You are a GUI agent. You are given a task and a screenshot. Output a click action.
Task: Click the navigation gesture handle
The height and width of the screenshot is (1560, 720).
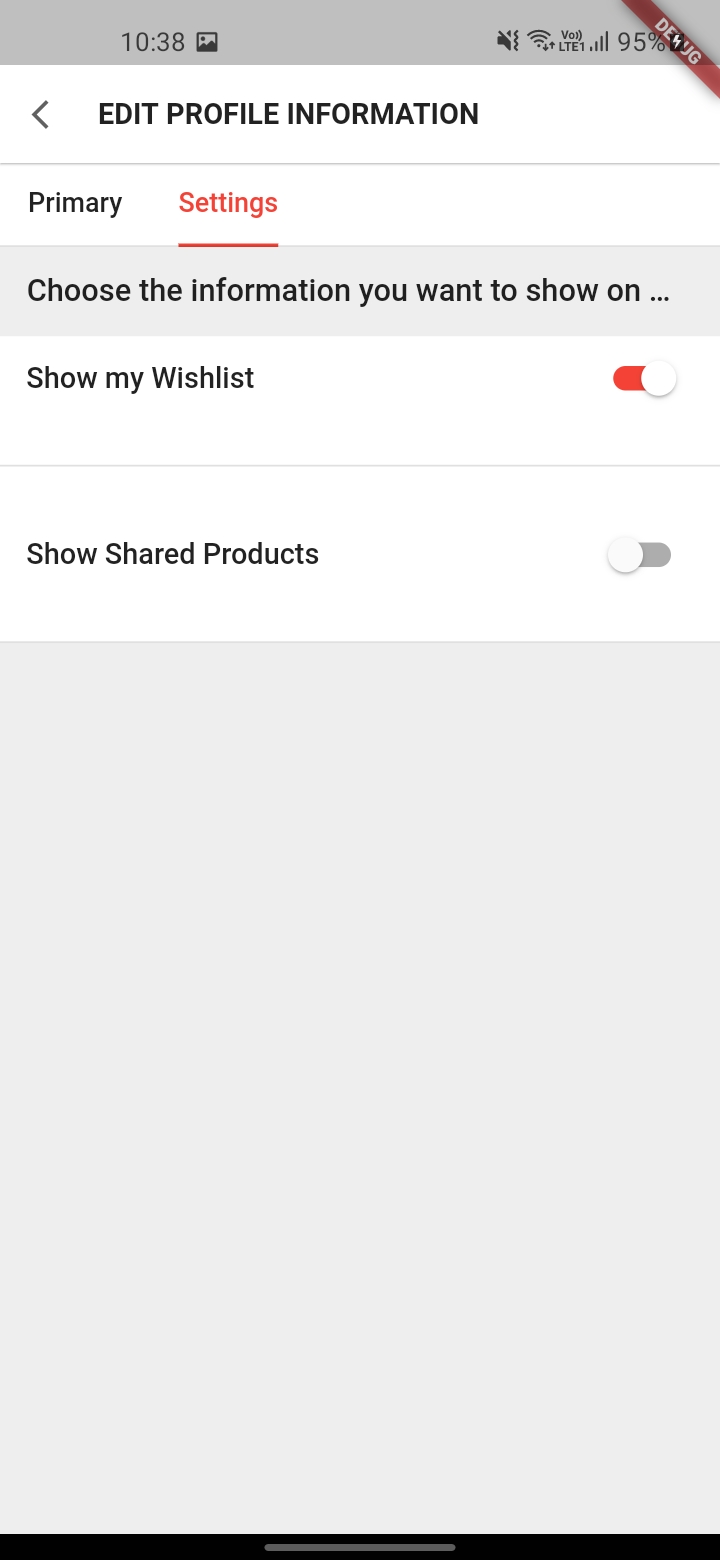coord(360,1544)
